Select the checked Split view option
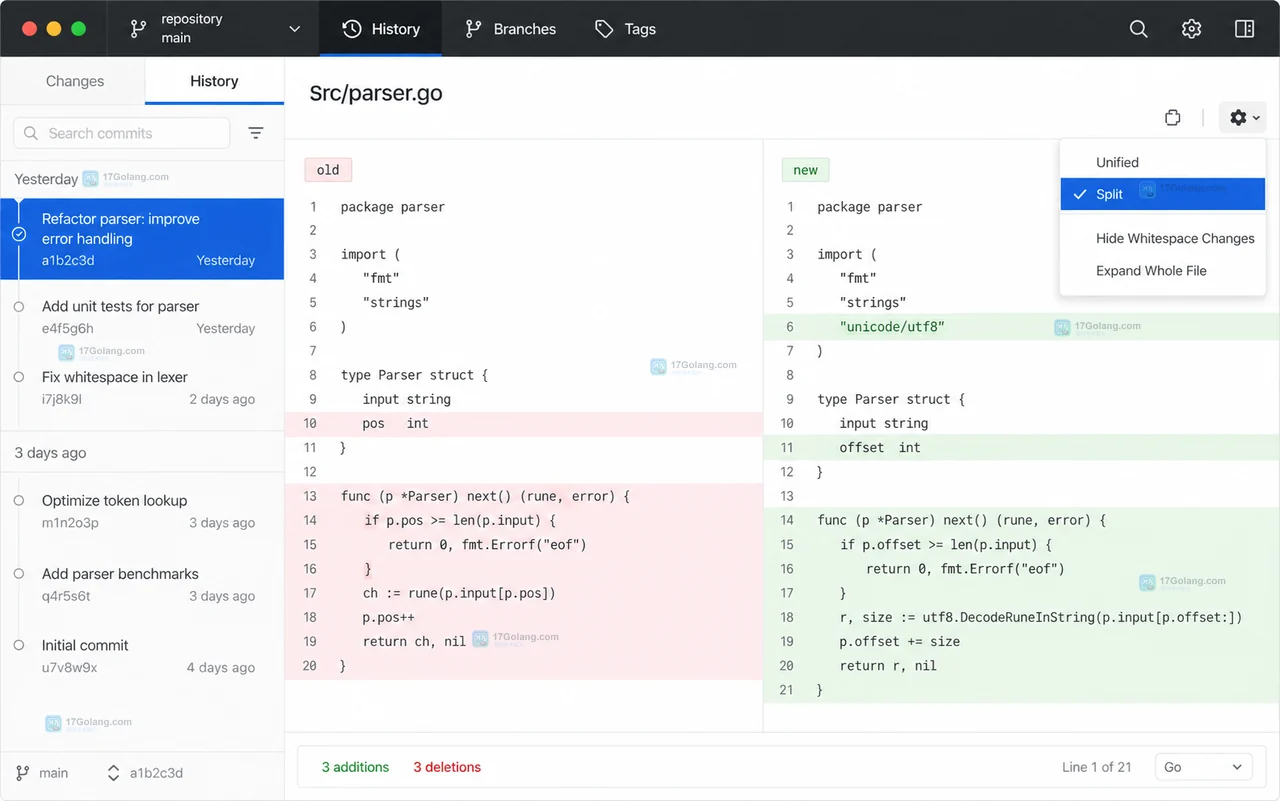Viewport: 1280px width, 801px height. [x=1163, y=194]
